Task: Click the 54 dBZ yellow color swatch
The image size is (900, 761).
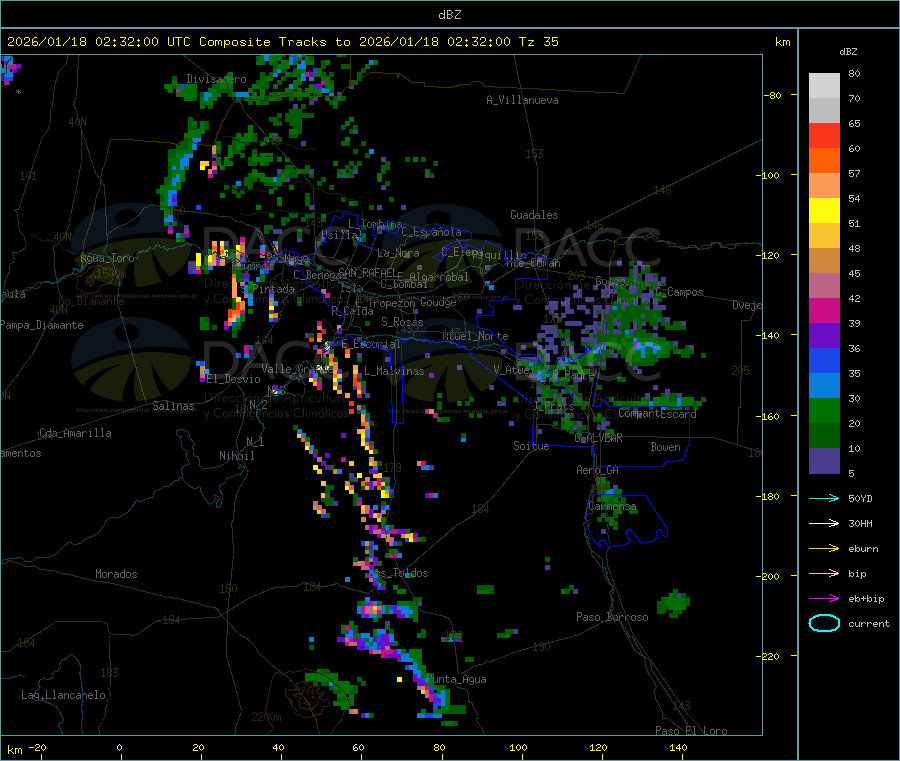Action: [824, 211]
